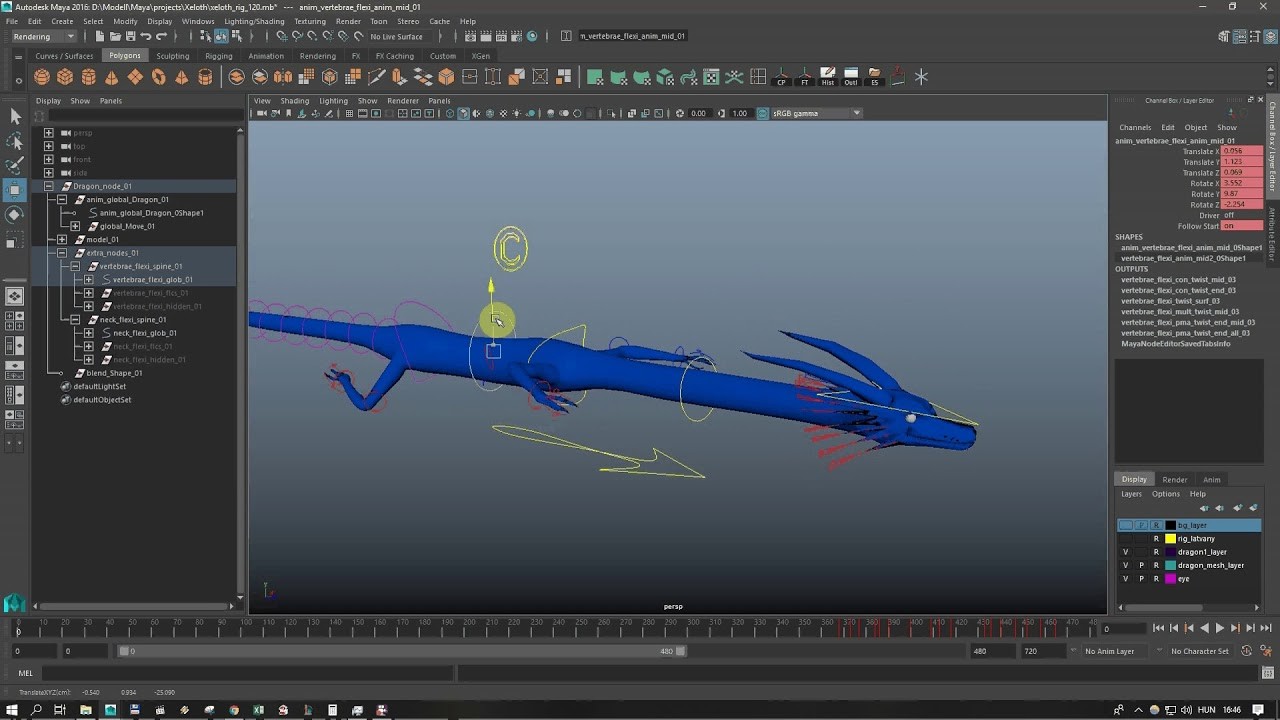The height and width of the screenshot is (720, 1280).
Task: Toggle visibility of dragon_mesh_layer
Action: 1125,565
